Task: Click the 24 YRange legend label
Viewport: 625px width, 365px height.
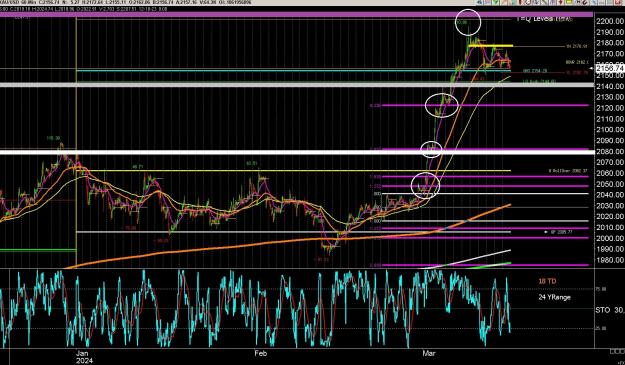Action: (x=554, y=297)
